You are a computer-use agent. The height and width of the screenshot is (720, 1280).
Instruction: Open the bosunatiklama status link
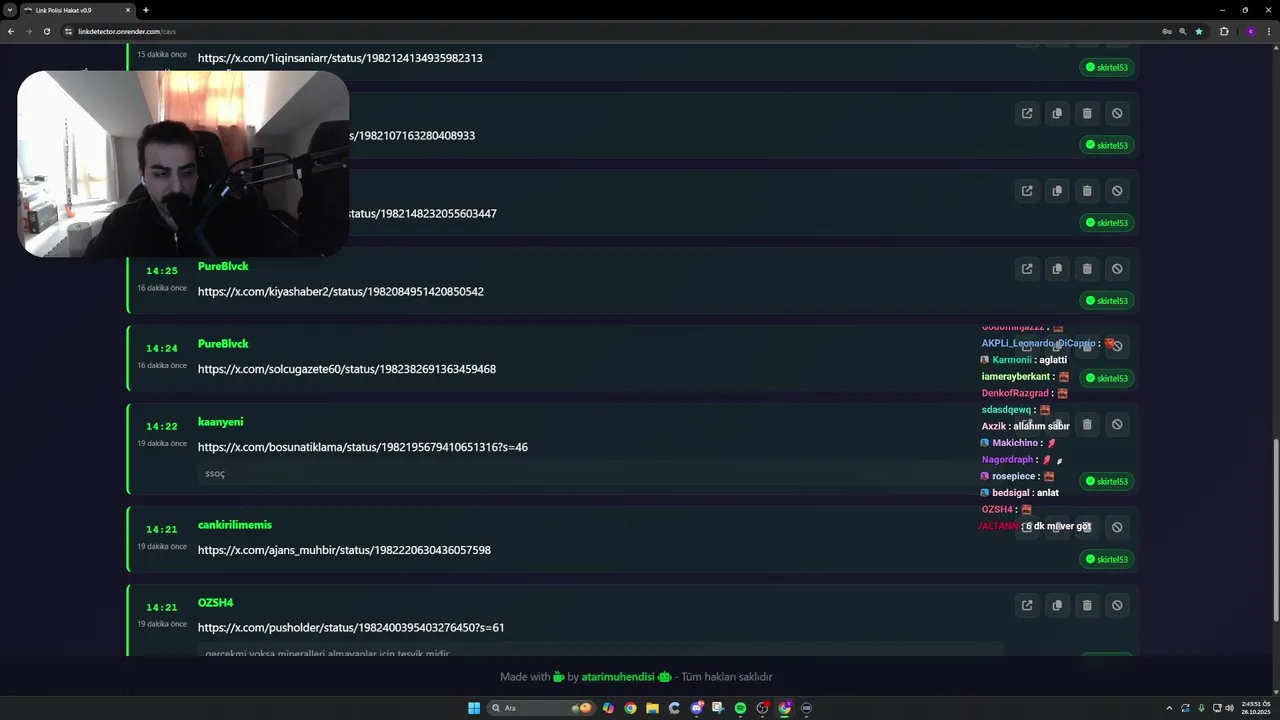[x=363, y=447]
